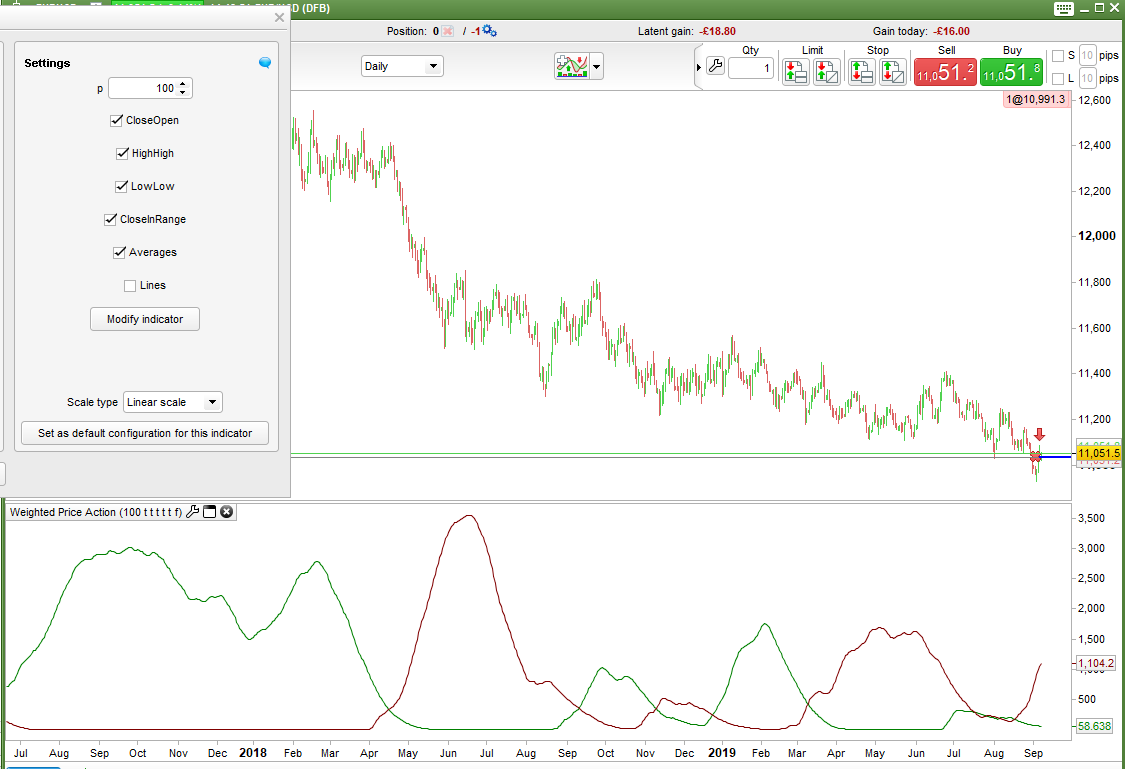Click the L pips value field
Screen dimensions: 1125x769
pyautogui.click(x=1087, y=78)
